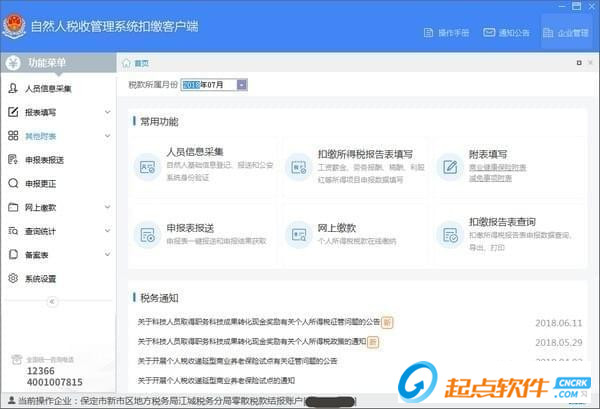Click the 备案表 file icon
The image size is (600, 409).
13,254
